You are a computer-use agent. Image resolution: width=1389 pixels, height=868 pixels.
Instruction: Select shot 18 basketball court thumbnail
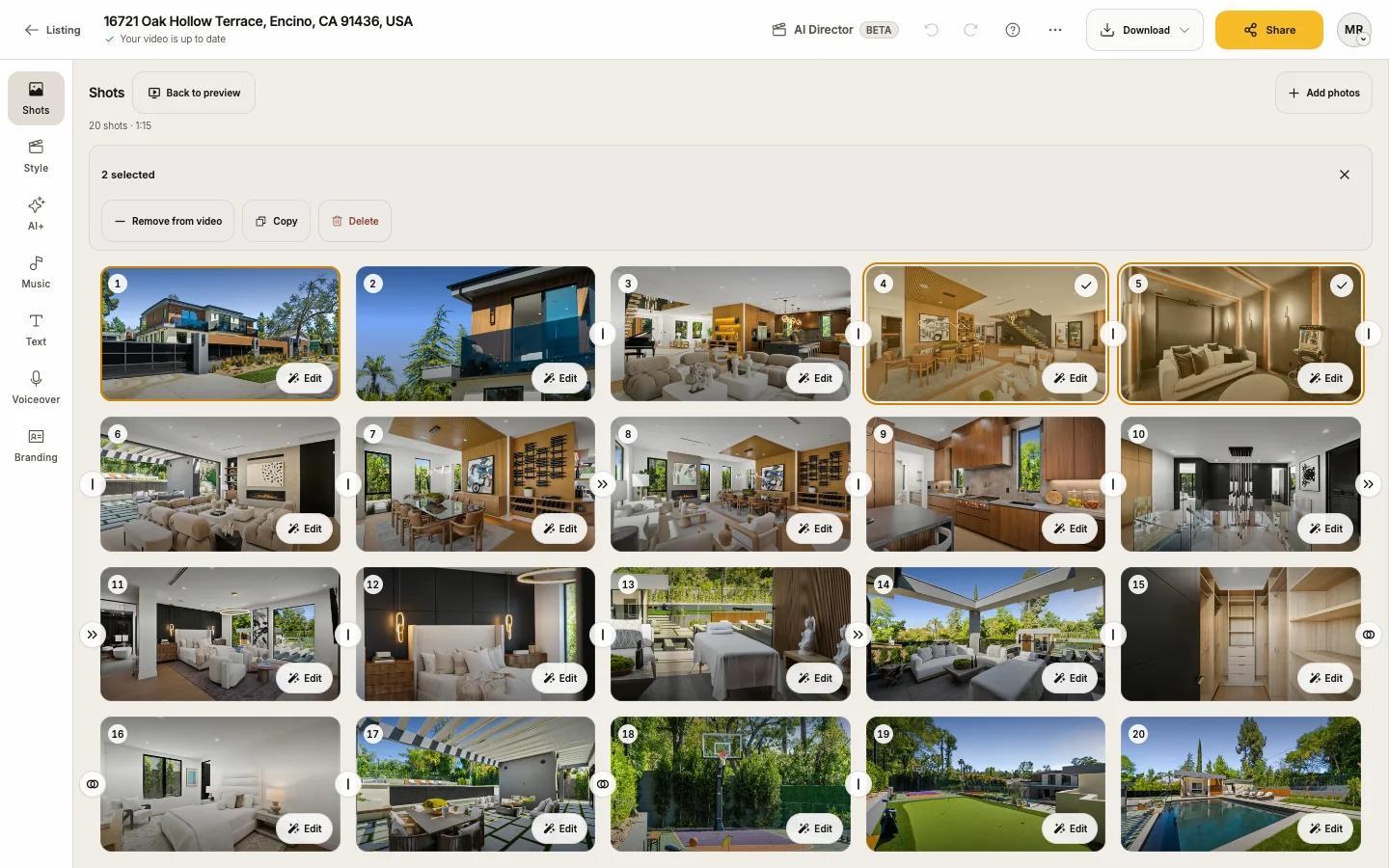click(x=730, y=783)
